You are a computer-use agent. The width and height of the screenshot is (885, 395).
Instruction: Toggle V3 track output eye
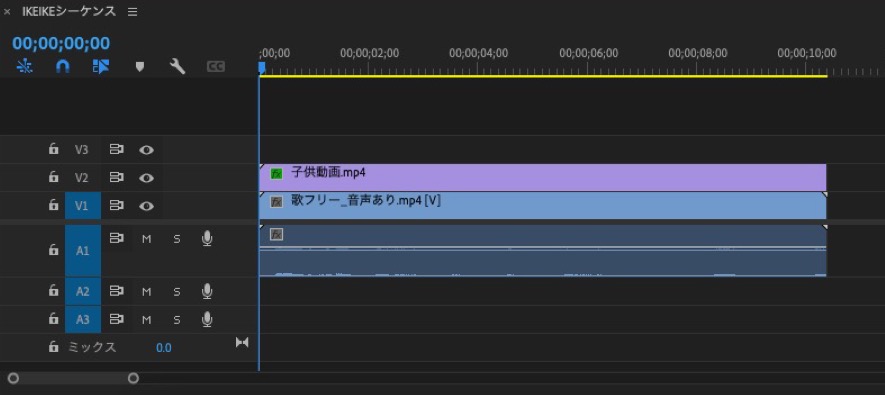(x=147, y=150)
